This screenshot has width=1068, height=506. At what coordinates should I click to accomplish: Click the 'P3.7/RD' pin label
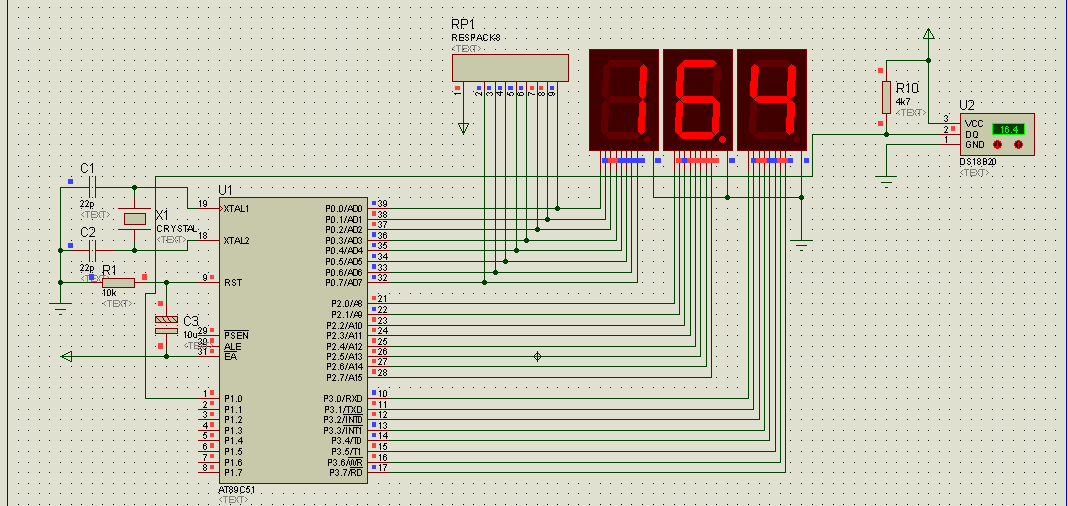pyautogui.click(x=346, y=473)
